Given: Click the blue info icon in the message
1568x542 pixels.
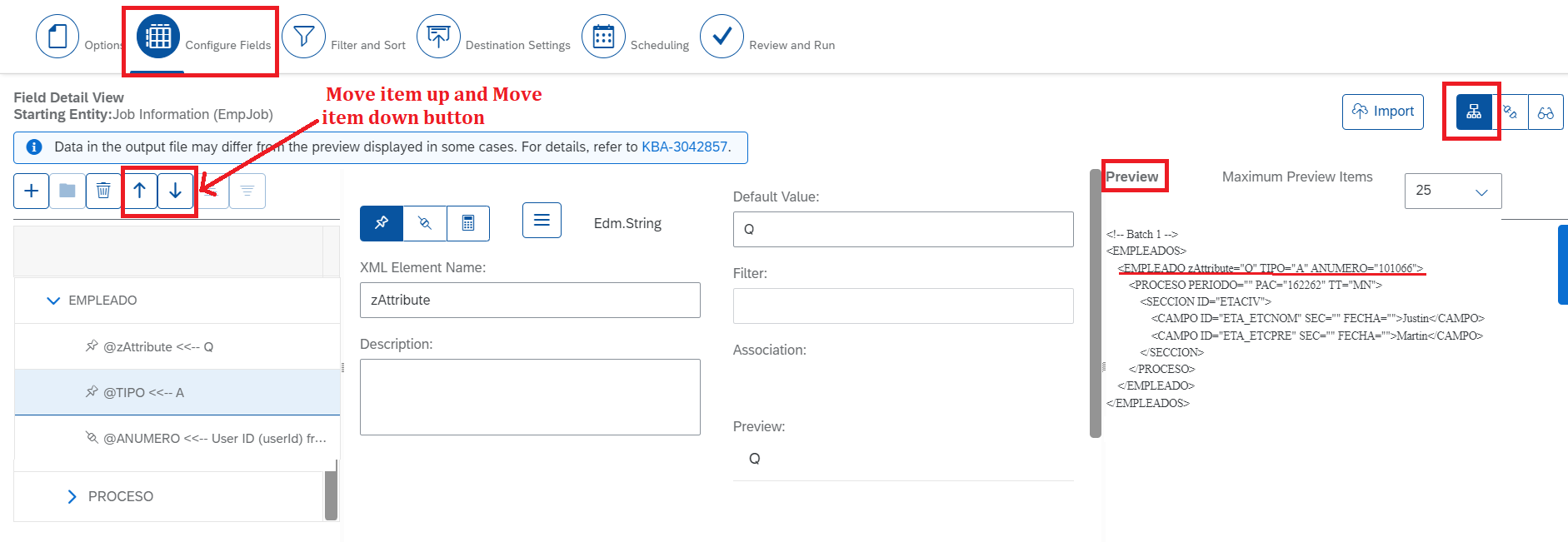Looking at the screenshot, I should pos(34,147).
